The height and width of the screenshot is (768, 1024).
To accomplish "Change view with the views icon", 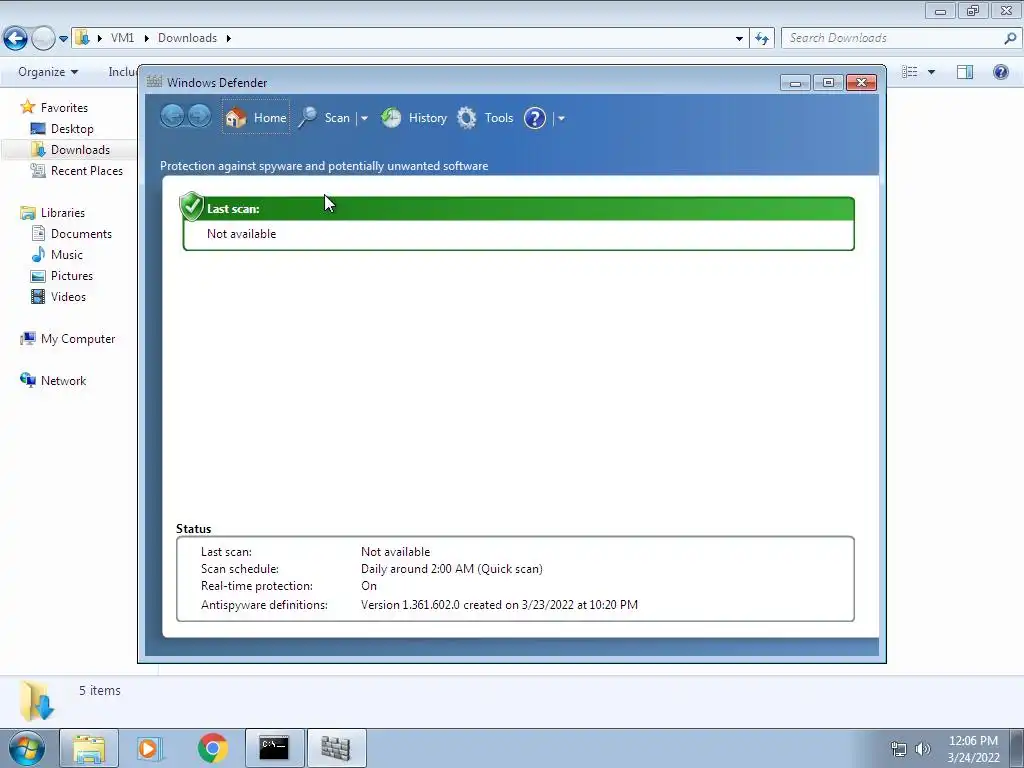I will [910, 72].
